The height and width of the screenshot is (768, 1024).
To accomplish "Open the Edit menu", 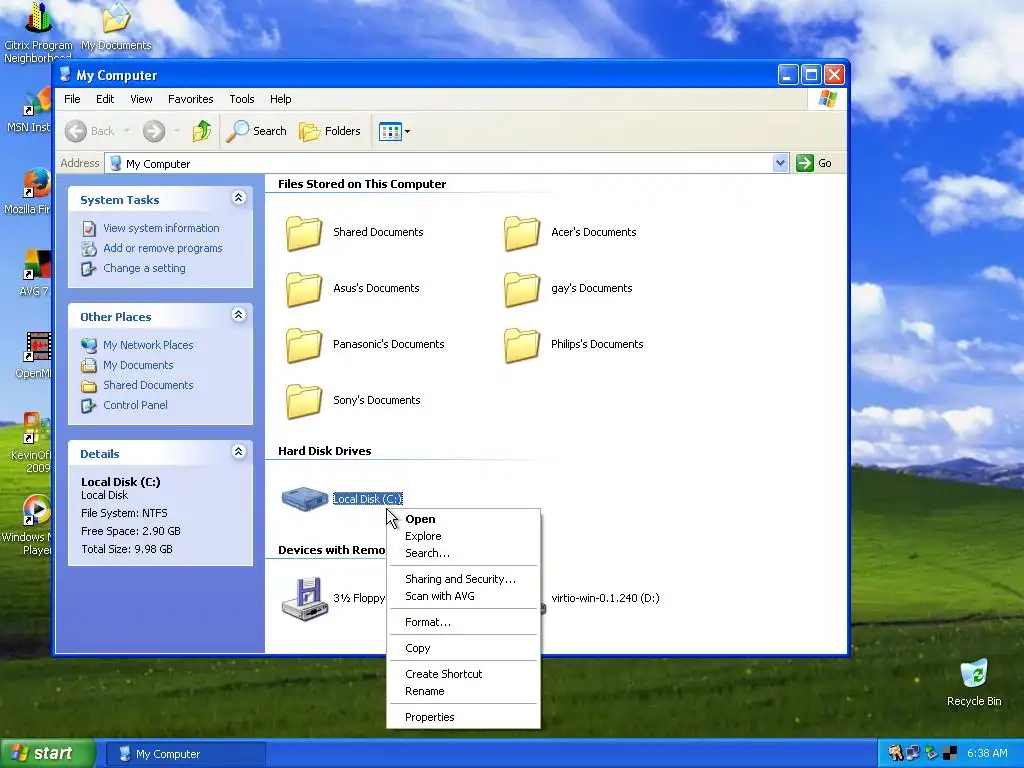I will [x=104, y=99].
